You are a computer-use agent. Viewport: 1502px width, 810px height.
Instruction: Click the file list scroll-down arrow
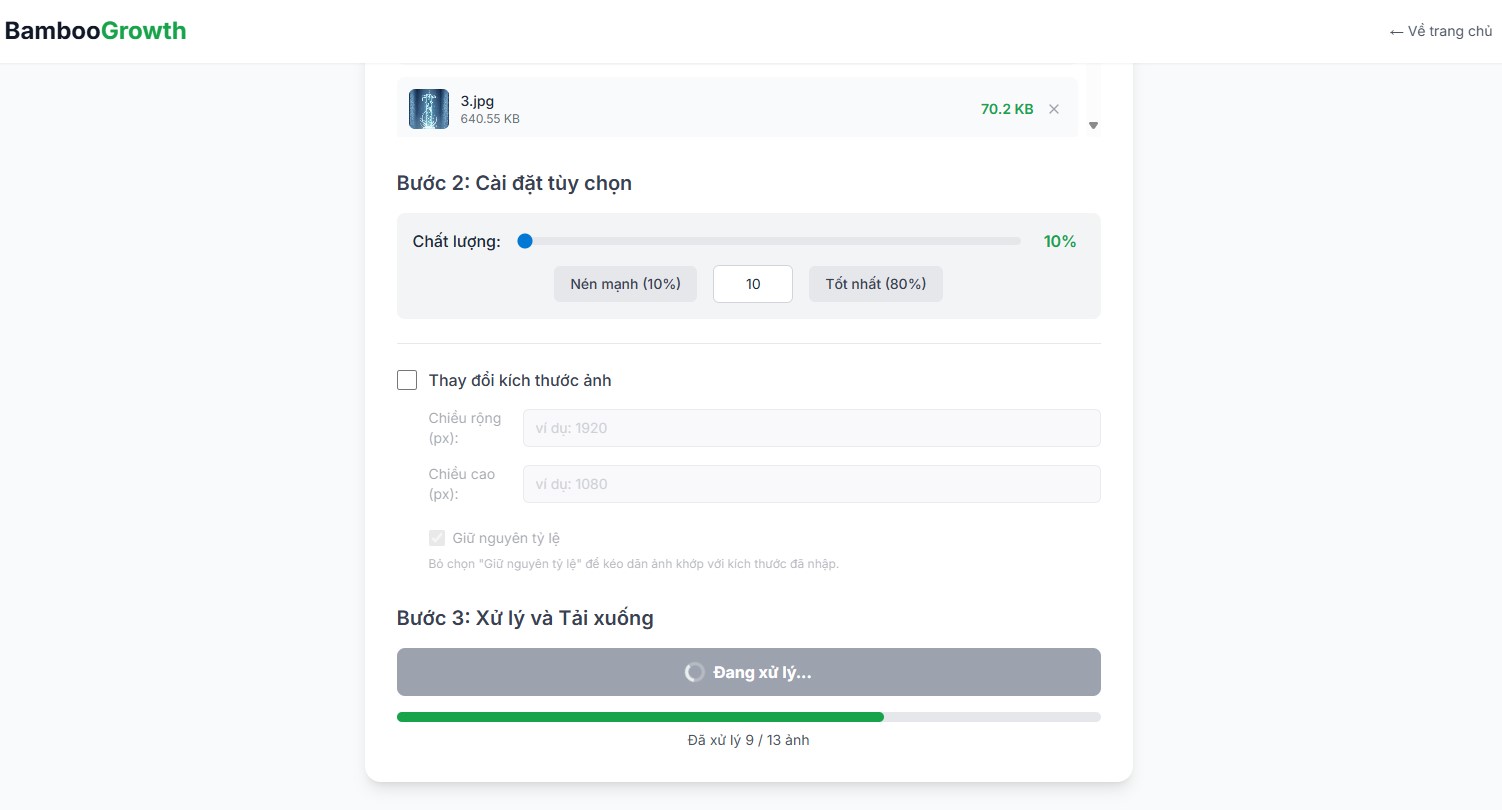click(1093, 125)
